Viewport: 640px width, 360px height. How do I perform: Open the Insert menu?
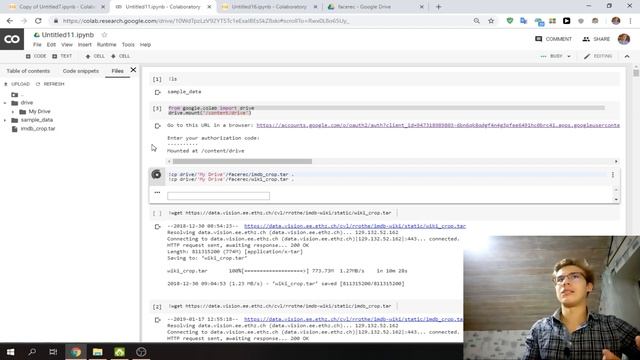click(84, 44)
